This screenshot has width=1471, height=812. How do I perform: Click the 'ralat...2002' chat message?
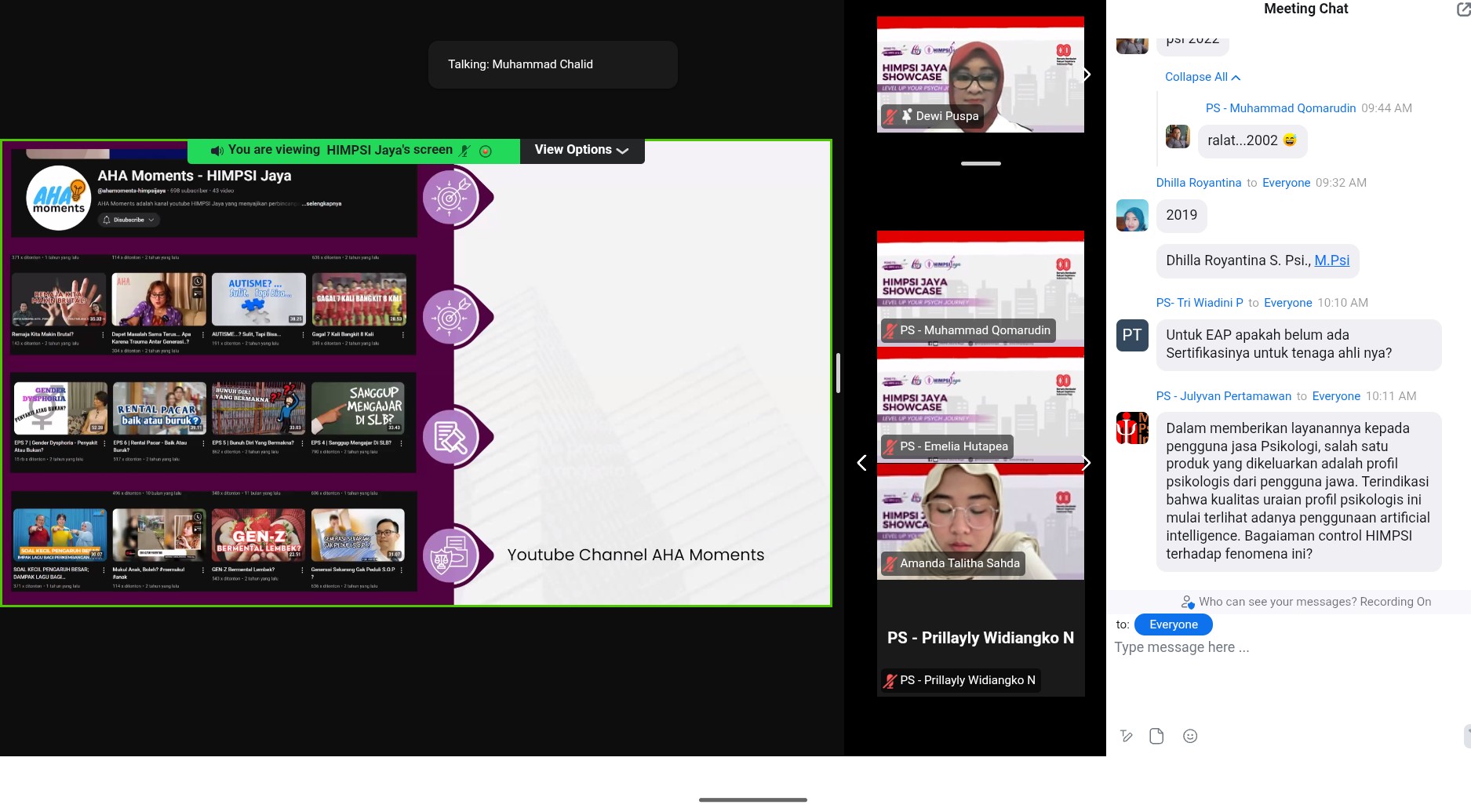point(1252,141)
